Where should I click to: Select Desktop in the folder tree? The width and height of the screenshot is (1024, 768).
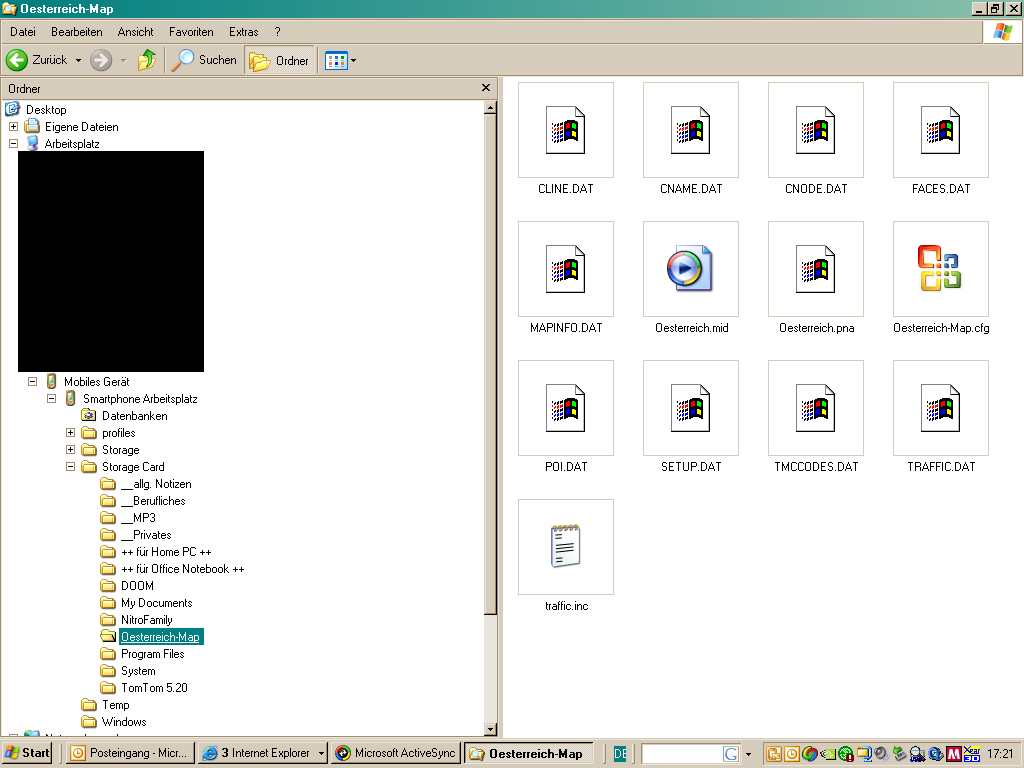(46, 109)
